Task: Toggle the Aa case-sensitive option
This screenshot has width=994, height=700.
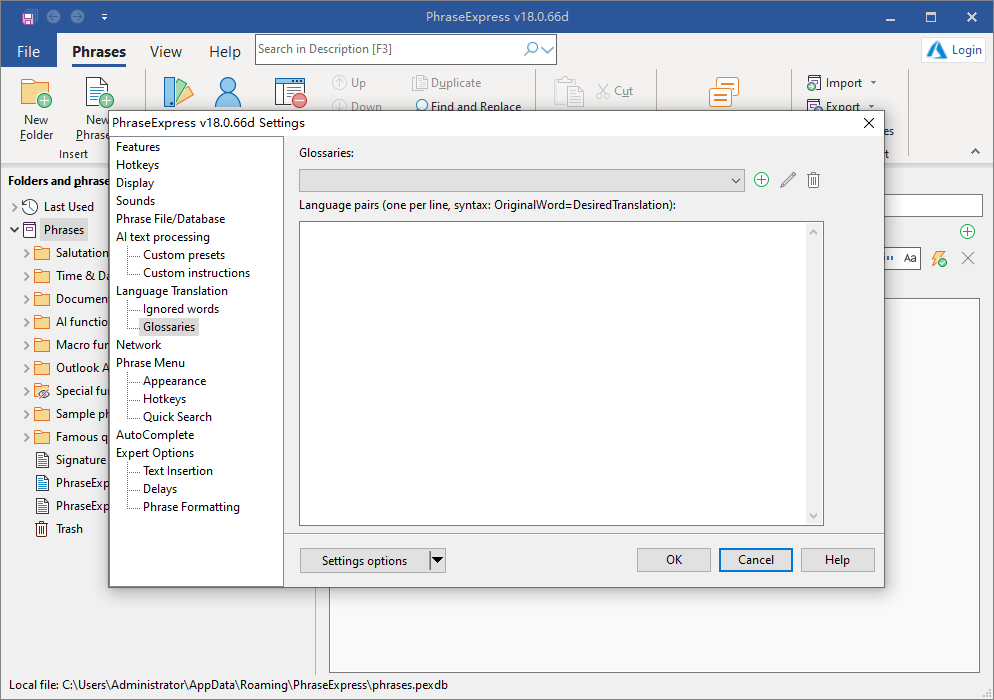Action: (910, 258)
